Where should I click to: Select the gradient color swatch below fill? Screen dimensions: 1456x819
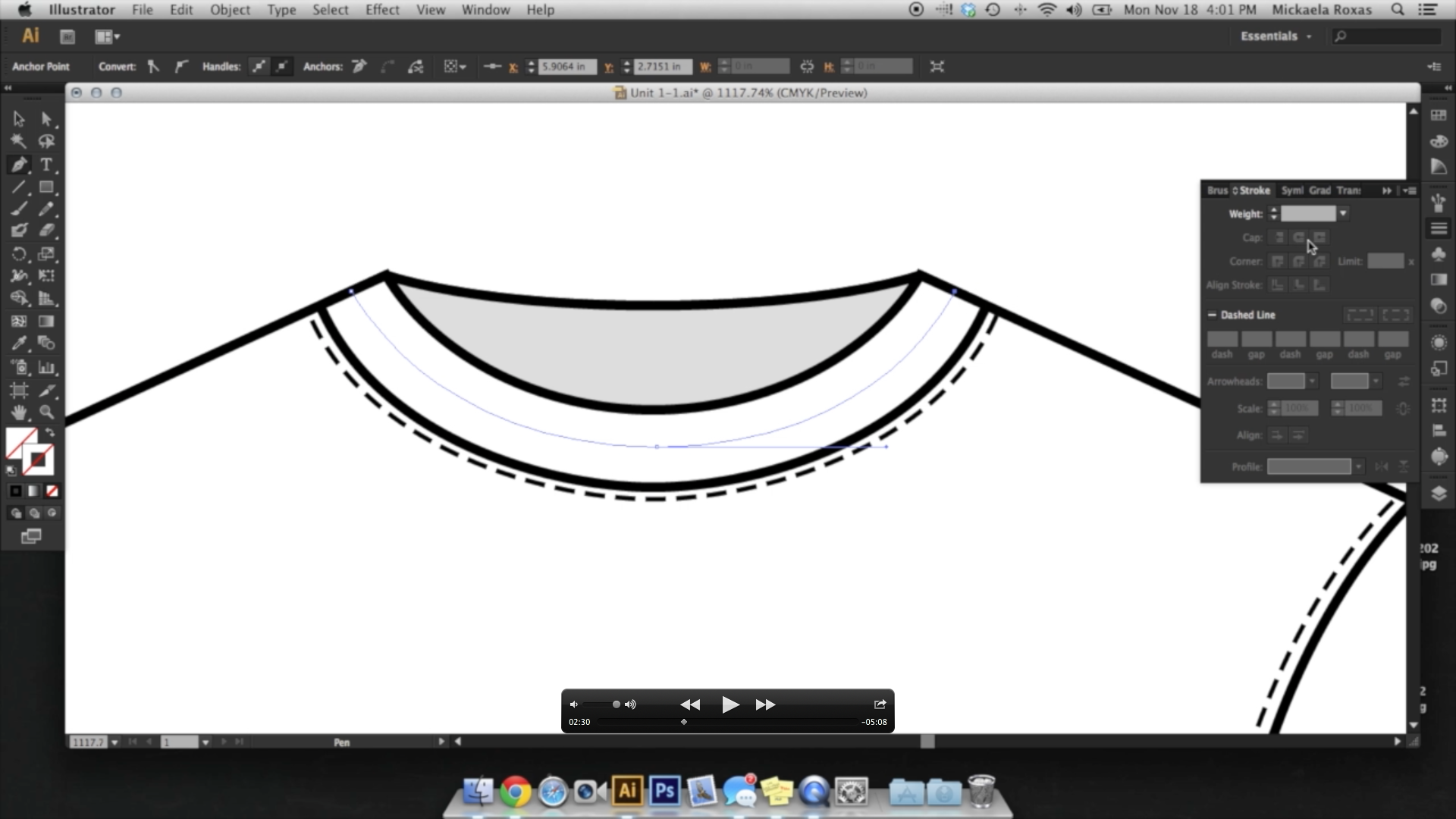33,491
